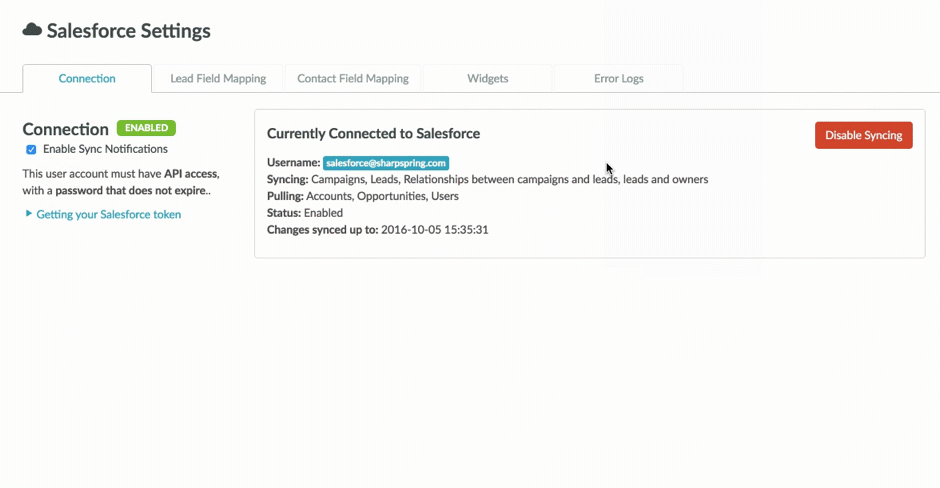
Task: Click the Status: Enabled line
Action: pos(305,213)
